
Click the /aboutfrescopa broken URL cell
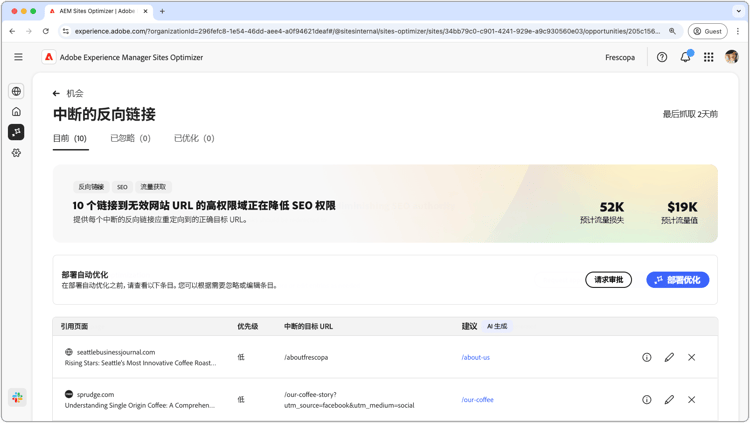(306, 357)
